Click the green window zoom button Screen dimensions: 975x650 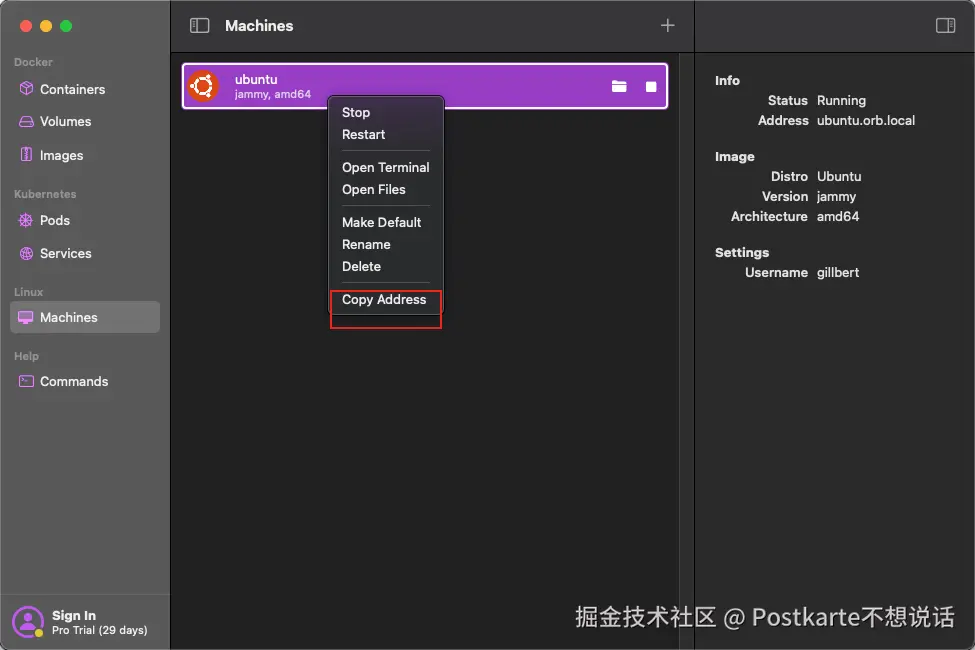[66, 26]
